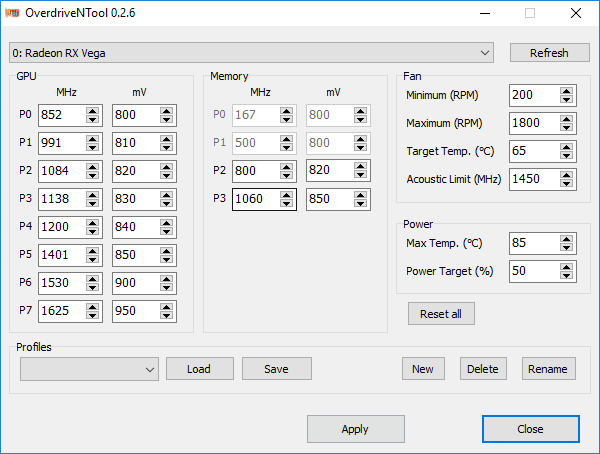Decrease GPU P6 mV with the down arrow
This screenshot has width=600, height=454.
[166, 287]
